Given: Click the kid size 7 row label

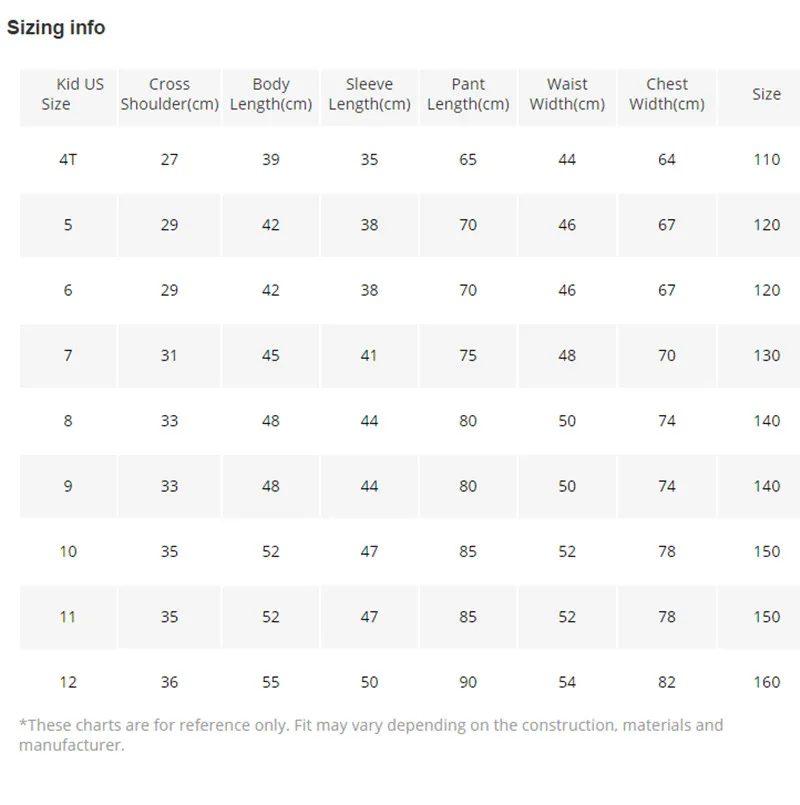Looking at the screenshot, I should (68, 356).
